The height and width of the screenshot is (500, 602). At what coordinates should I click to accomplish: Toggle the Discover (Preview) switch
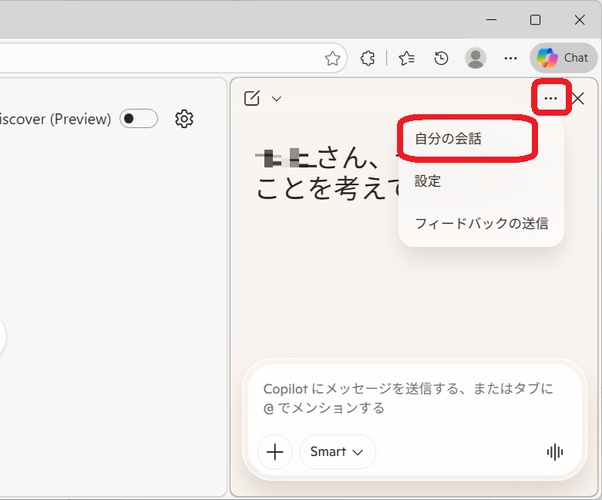pyautogui.click(x=139, y=119)
